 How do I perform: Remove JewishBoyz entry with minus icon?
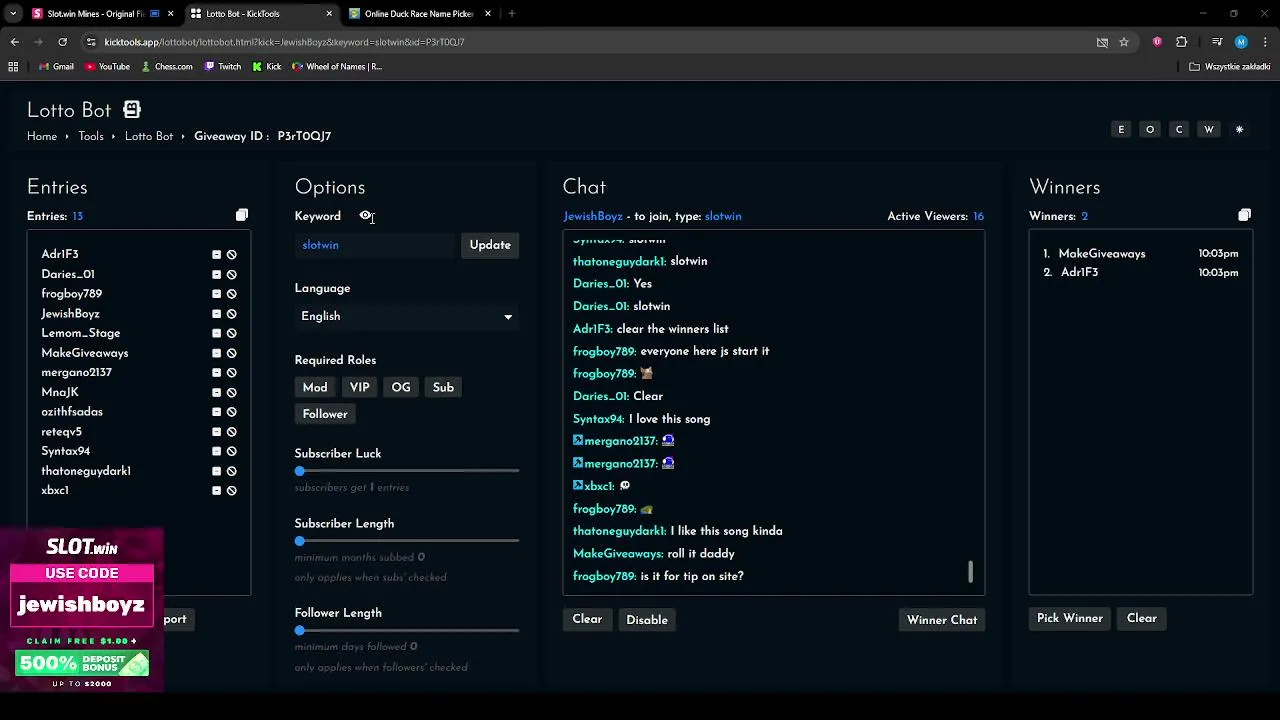216,314
